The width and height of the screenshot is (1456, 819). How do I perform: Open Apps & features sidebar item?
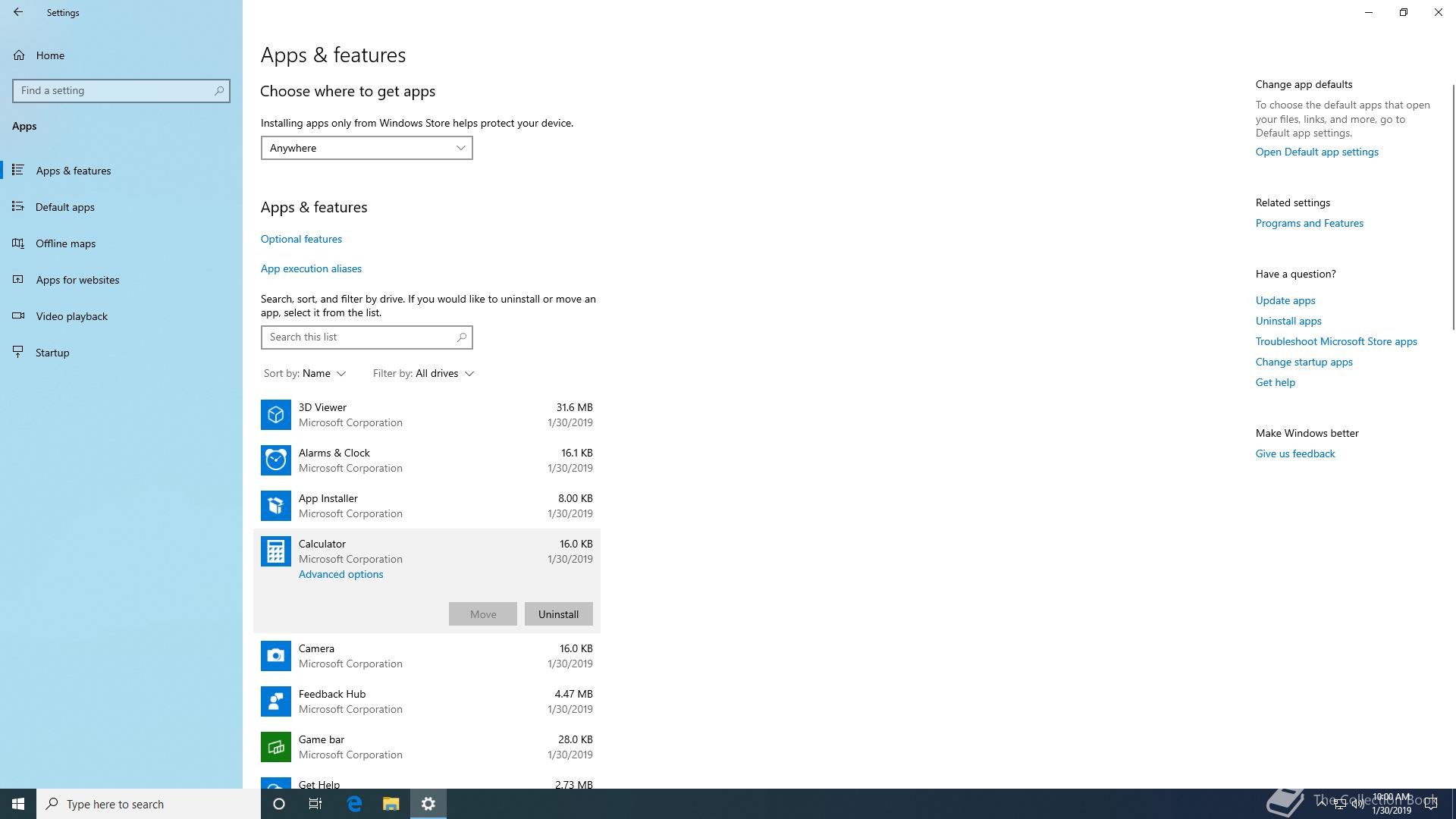click(x=121, y=171)
